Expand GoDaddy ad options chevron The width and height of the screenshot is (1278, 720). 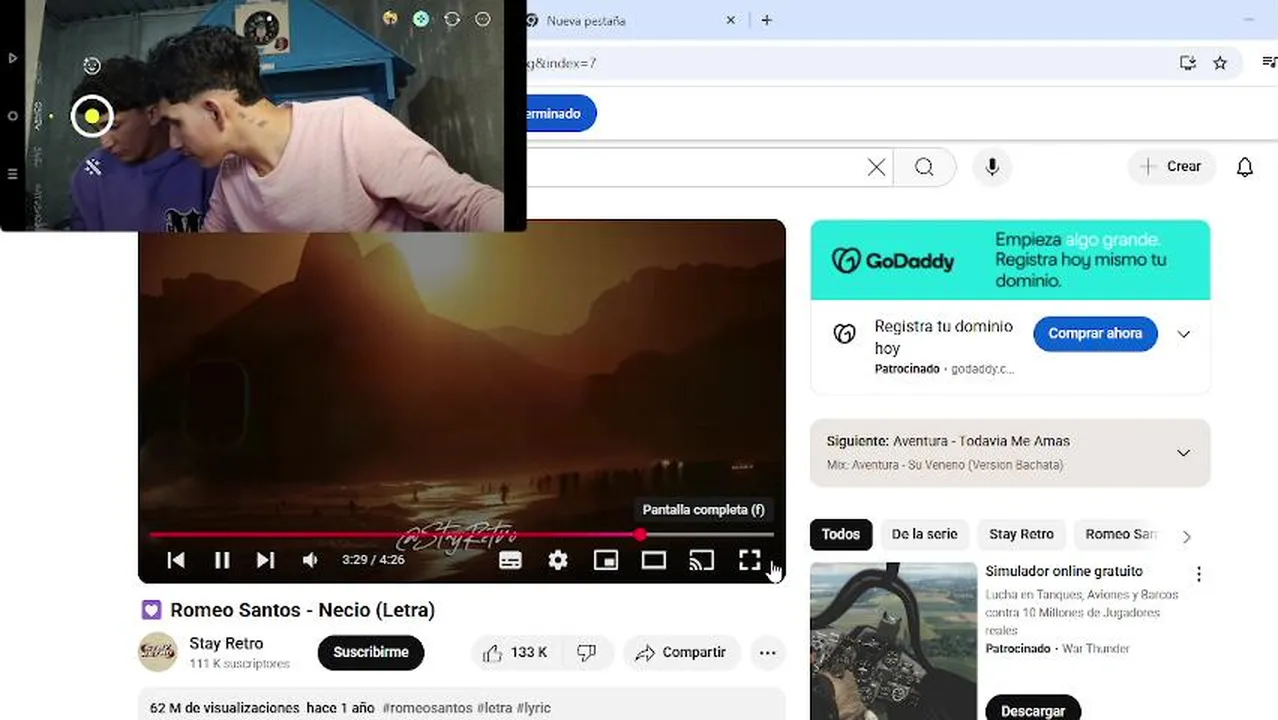(x=1184, y=334)
